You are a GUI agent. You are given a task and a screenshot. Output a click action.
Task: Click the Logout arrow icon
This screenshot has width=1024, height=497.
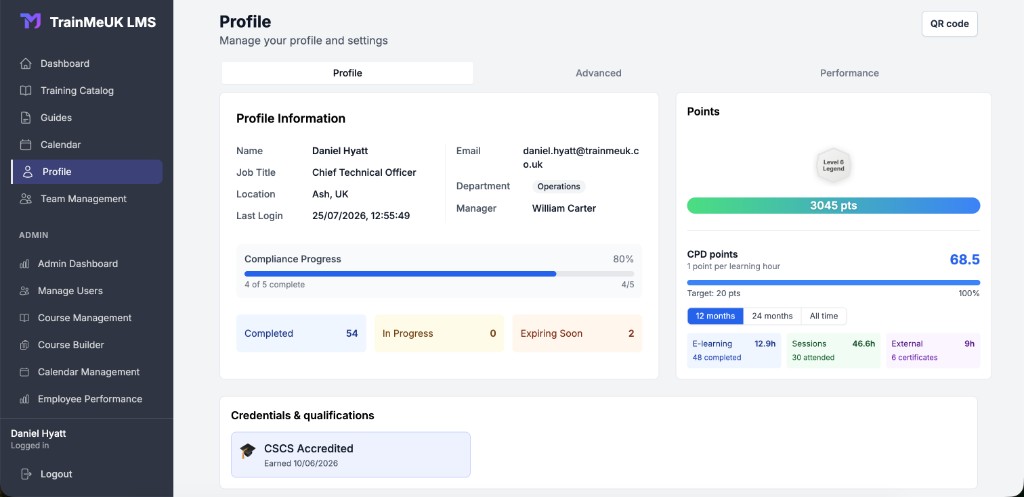click(x=26, y=474)
